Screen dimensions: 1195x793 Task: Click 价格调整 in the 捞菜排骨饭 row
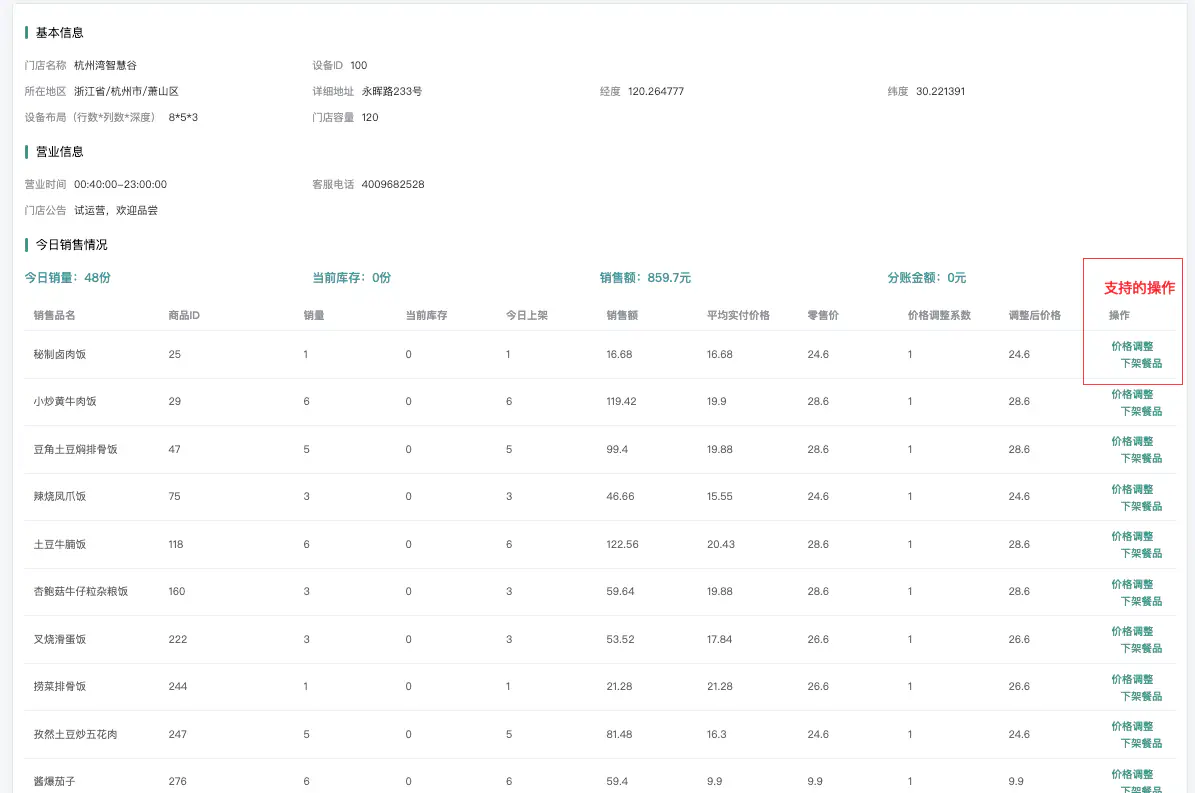(1132, 679)
